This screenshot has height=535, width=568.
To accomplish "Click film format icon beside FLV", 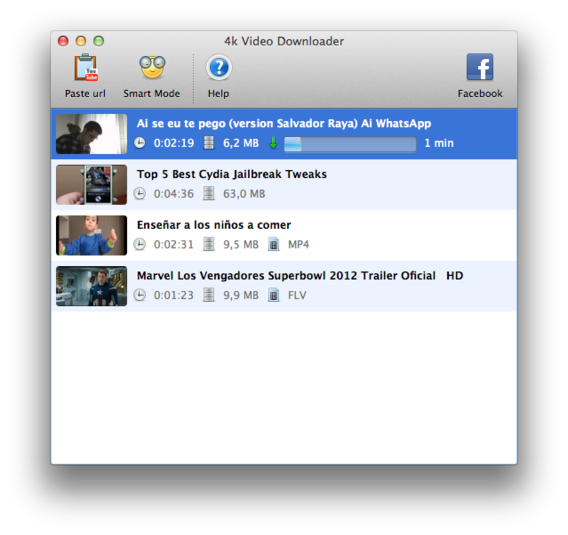I will click(x=274, y=295).
